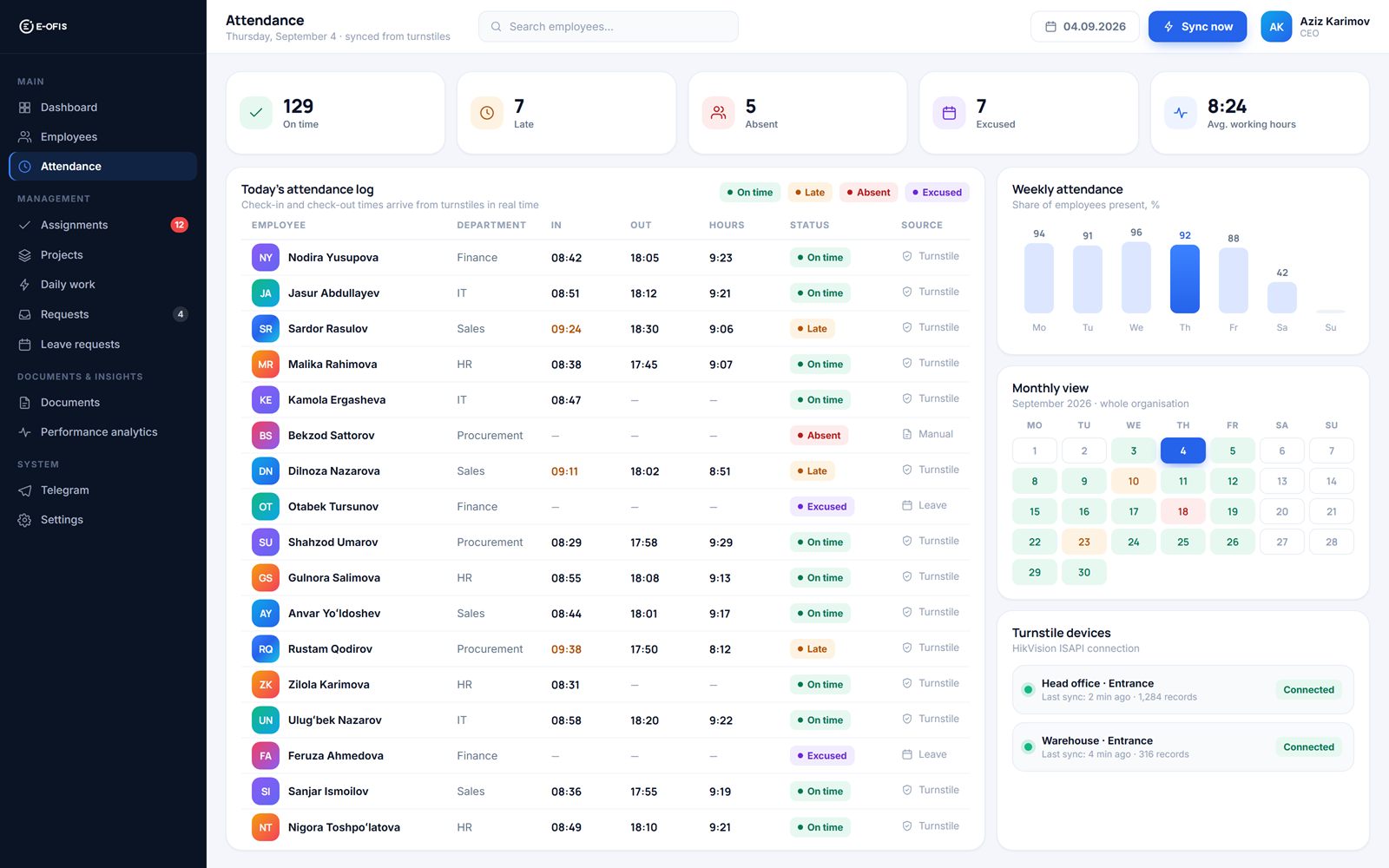Filter the log by Excused
Screen dimensions: 1389x868
938,193
